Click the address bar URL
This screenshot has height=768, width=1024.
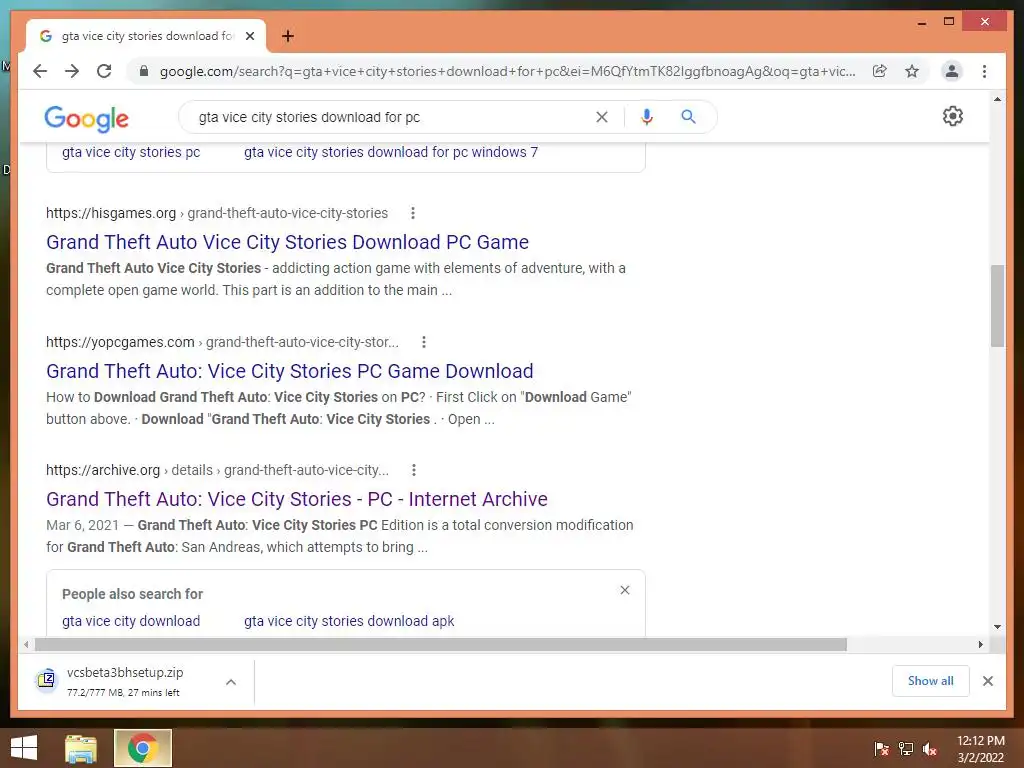(x=507, y=71)
